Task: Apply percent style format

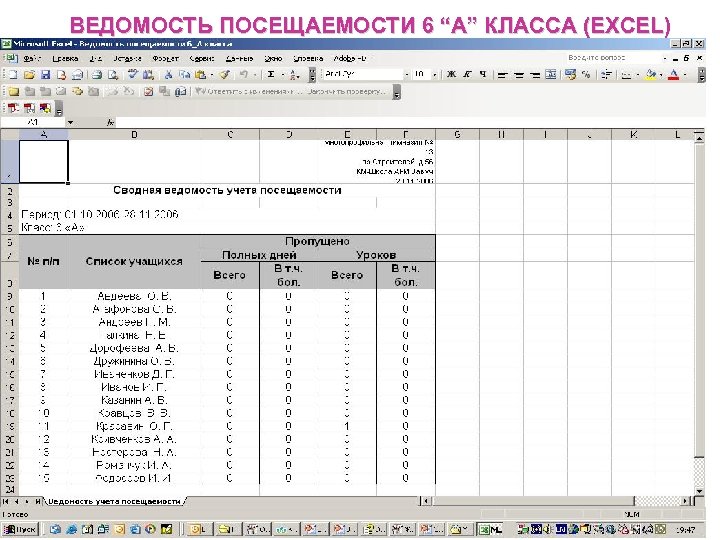Action: (x=586, y=74)
